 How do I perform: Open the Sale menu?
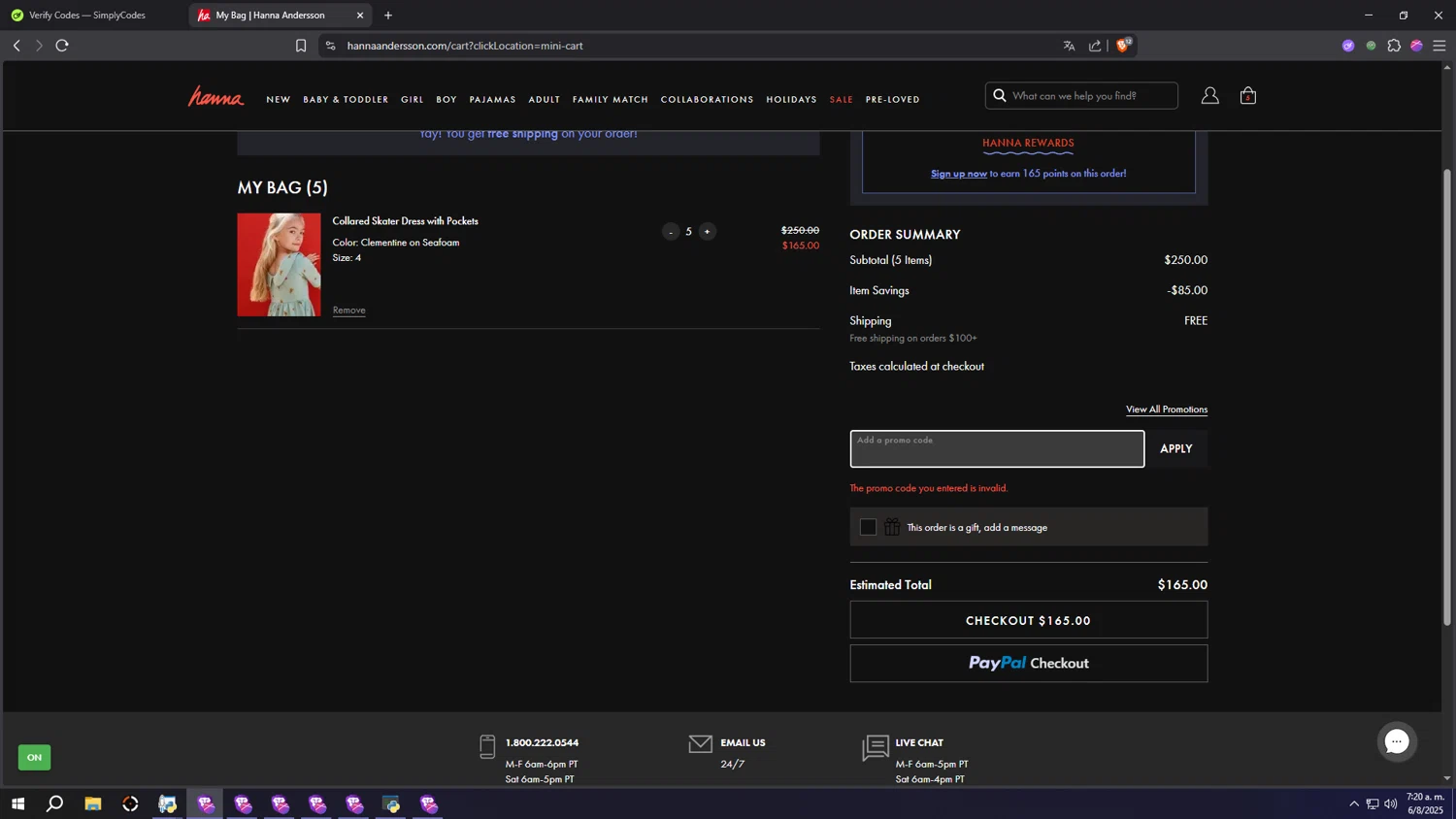point(842,100)
